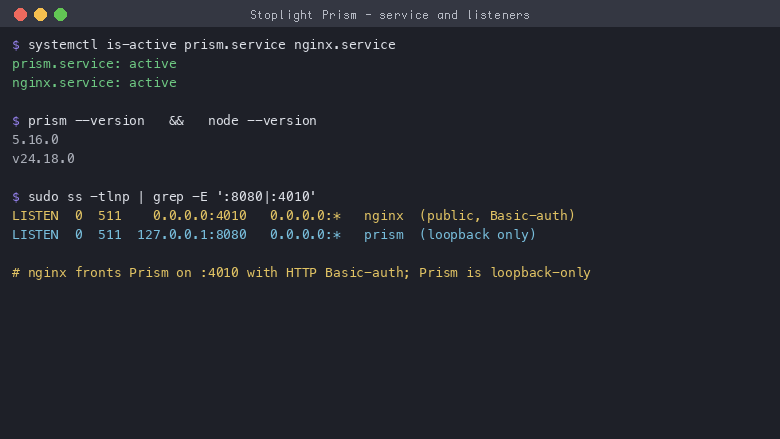Select the Prism version '5.16.0'
Screen dimensions: 780x439
(35, 140)
